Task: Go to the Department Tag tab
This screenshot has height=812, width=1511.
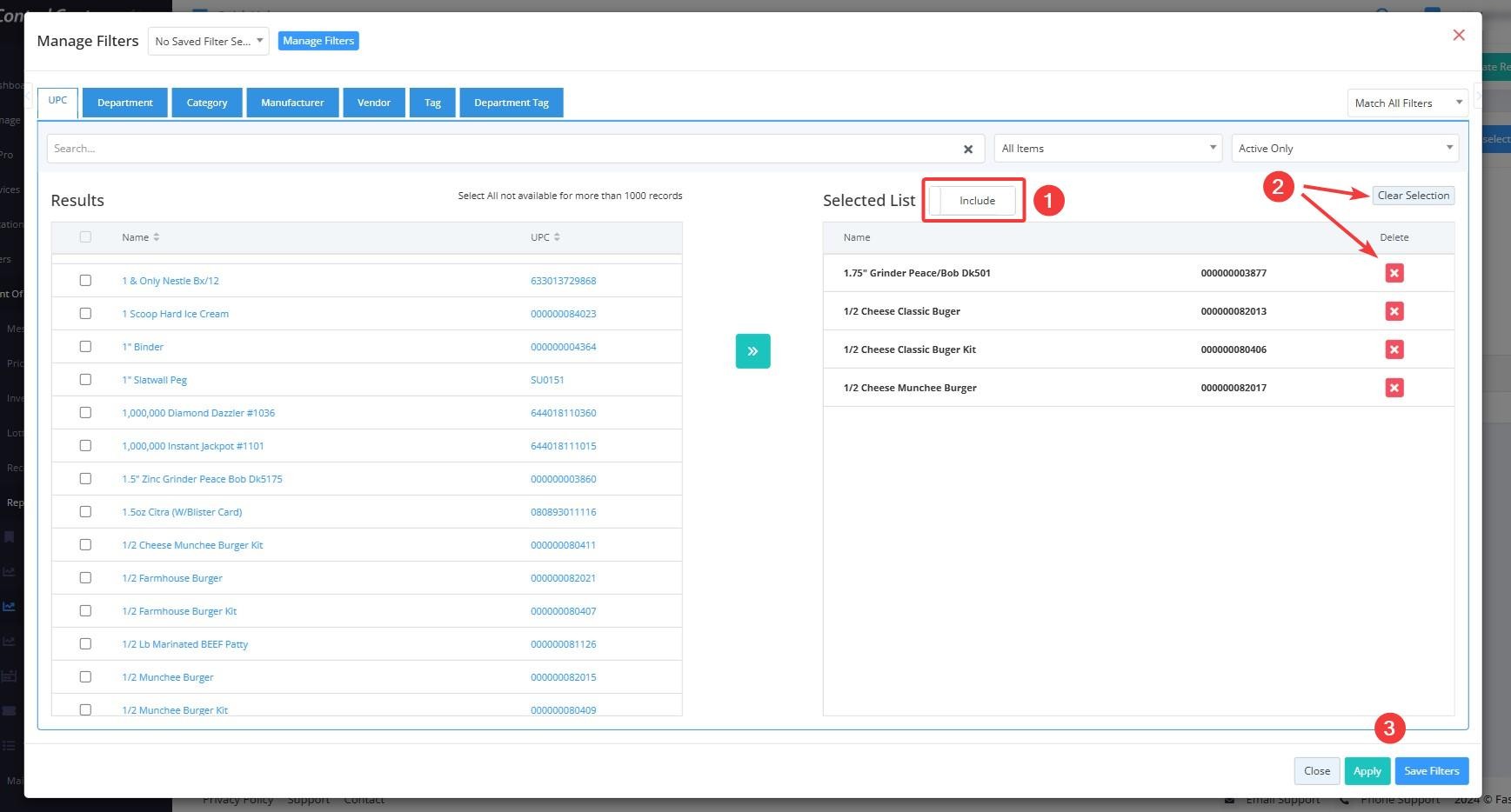Action: [x=511, y=103]
